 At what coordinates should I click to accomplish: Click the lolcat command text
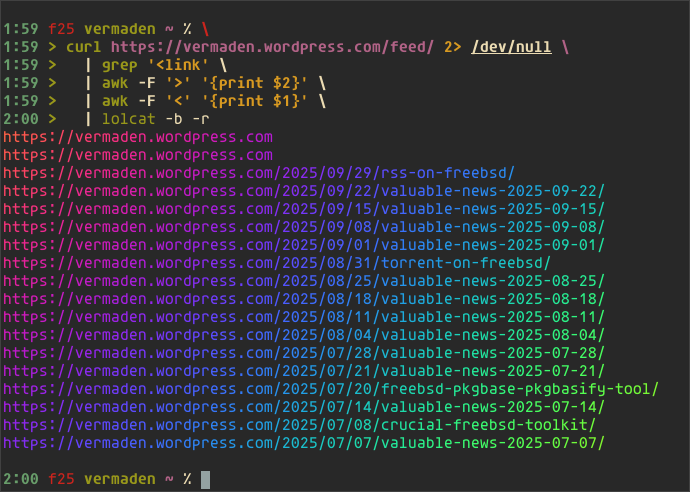click(130, 118)
